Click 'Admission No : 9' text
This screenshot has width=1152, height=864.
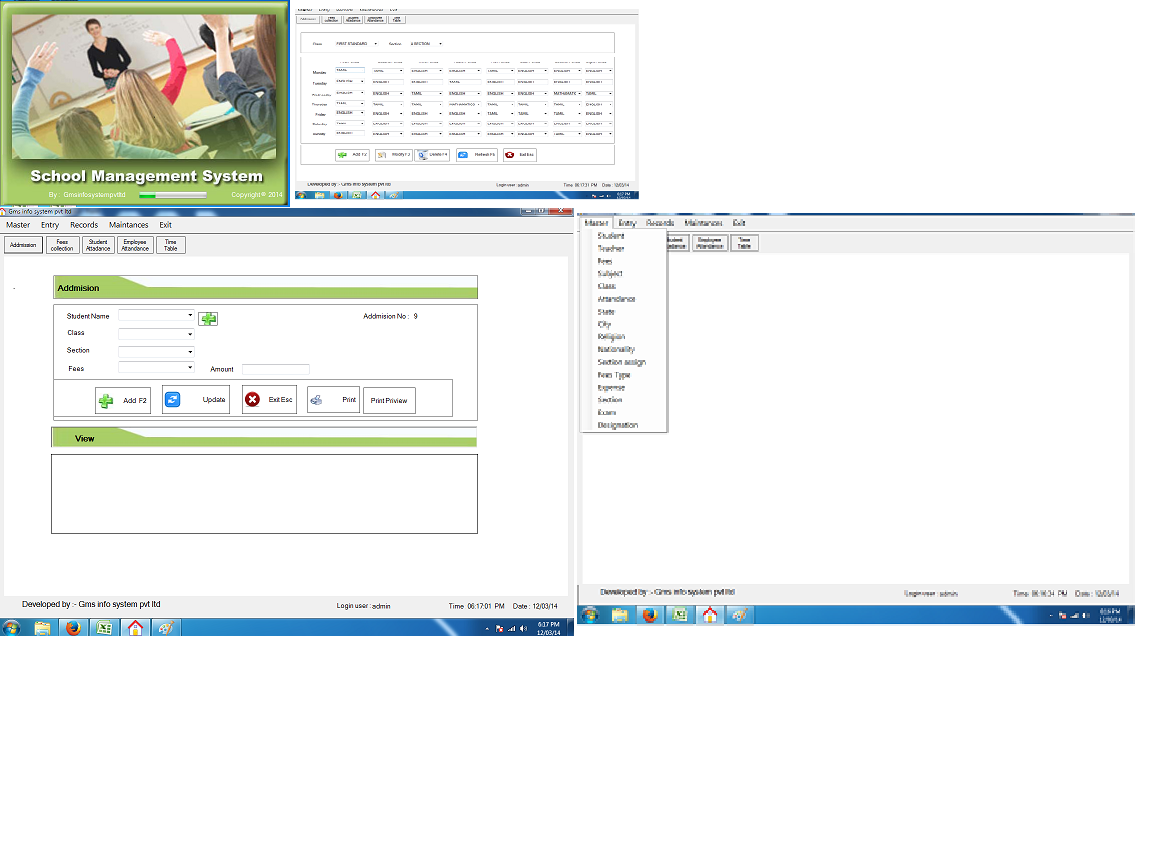tap(390, 316)
